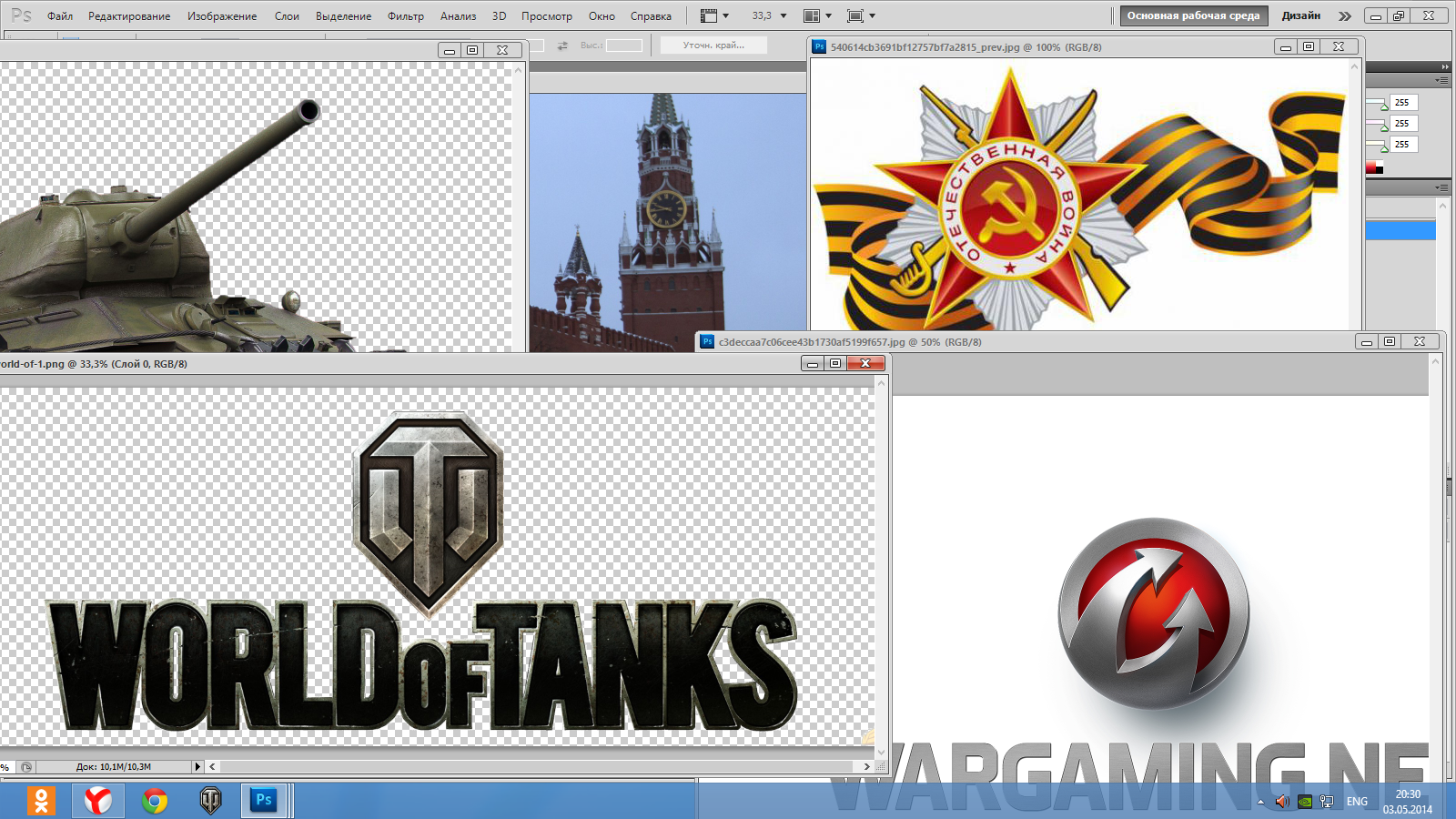The height and width of the screenshot is (819, 1456).
Task: Click the second 255 color value field
Action: 1403,124
